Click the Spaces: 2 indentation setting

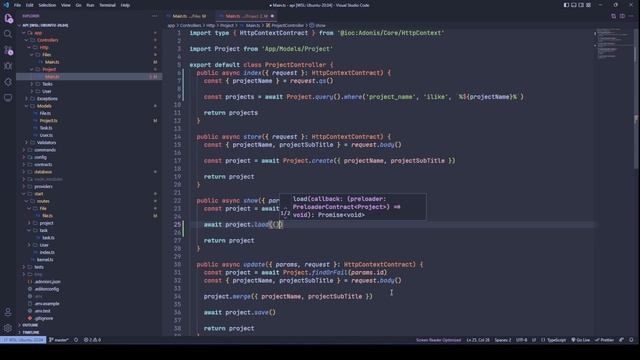[x=503, y=340]
